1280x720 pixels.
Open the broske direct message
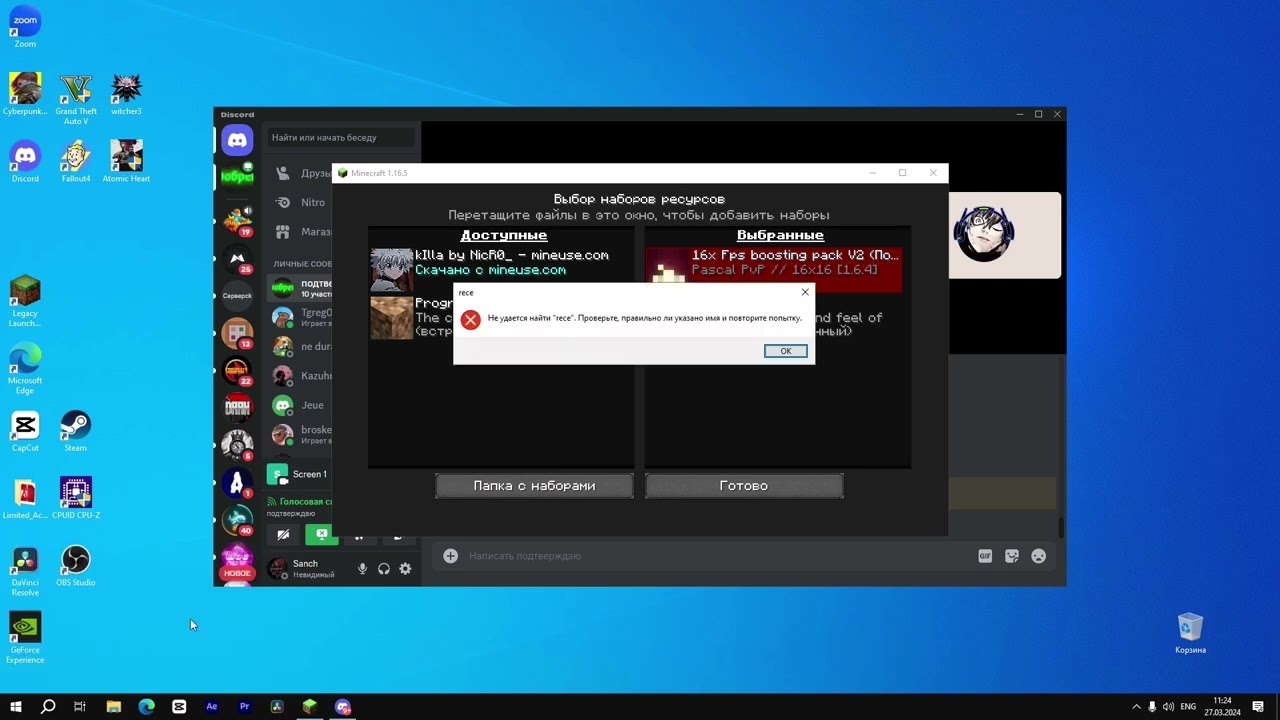[300, 435]
